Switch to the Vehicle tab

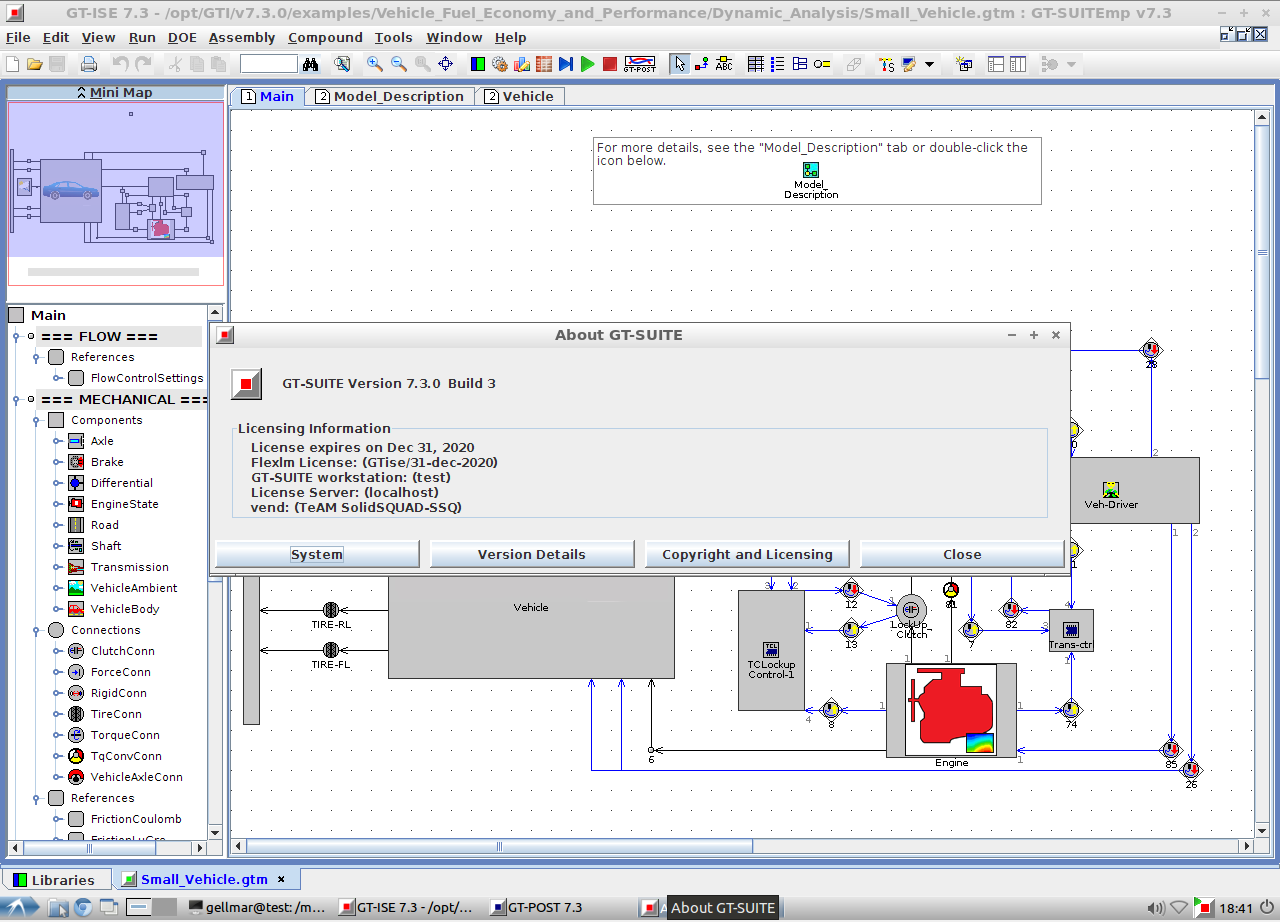519,96
